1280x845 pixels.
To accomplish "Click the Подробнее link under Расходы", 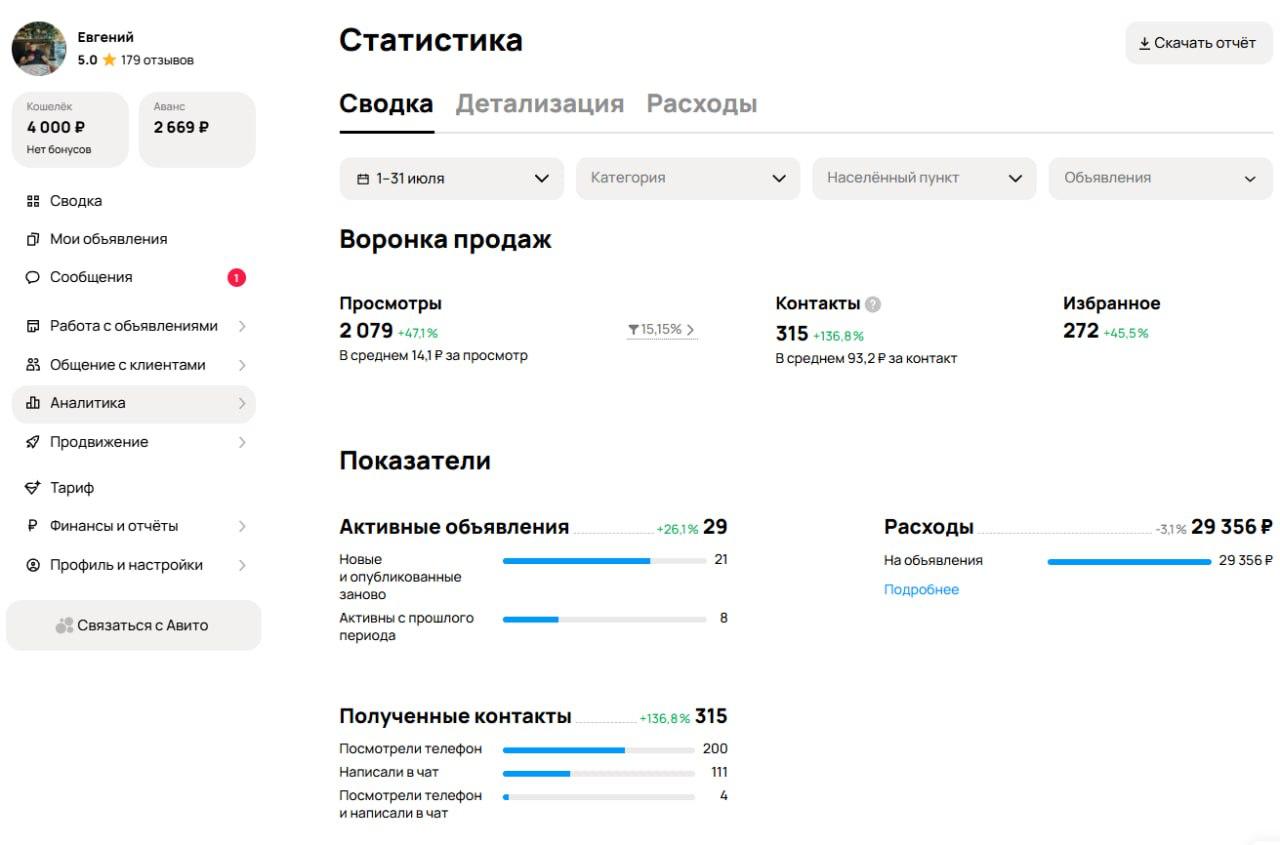I will pos(921,589).
